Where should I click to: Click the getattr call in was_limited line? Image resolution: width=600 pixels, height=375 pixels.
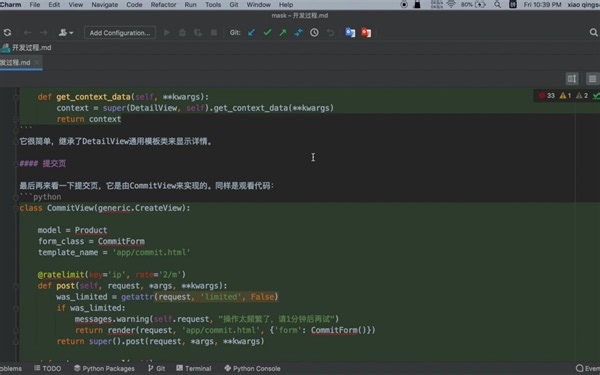coord(137,297)
